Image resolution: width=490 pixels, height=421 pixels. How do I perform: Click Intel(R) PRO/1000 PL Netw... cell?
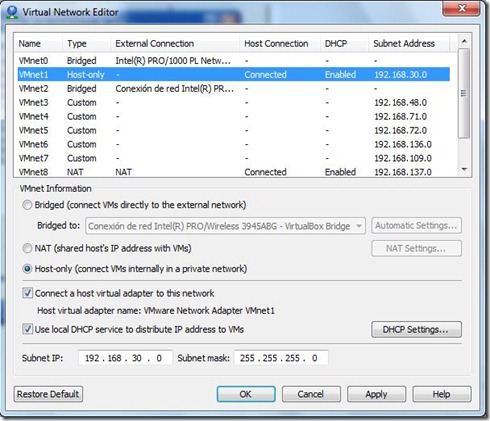[x=173, y=61]
